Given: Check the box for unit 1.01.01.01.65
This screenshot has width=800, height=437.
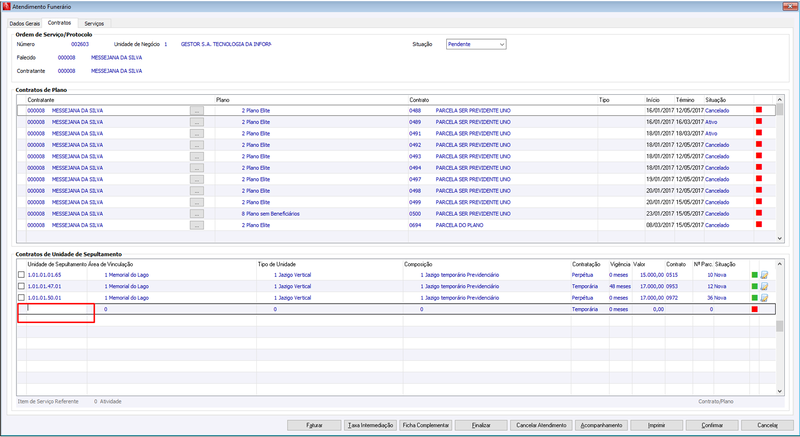Looking at the screenshot, I should [x=21, y=275].
